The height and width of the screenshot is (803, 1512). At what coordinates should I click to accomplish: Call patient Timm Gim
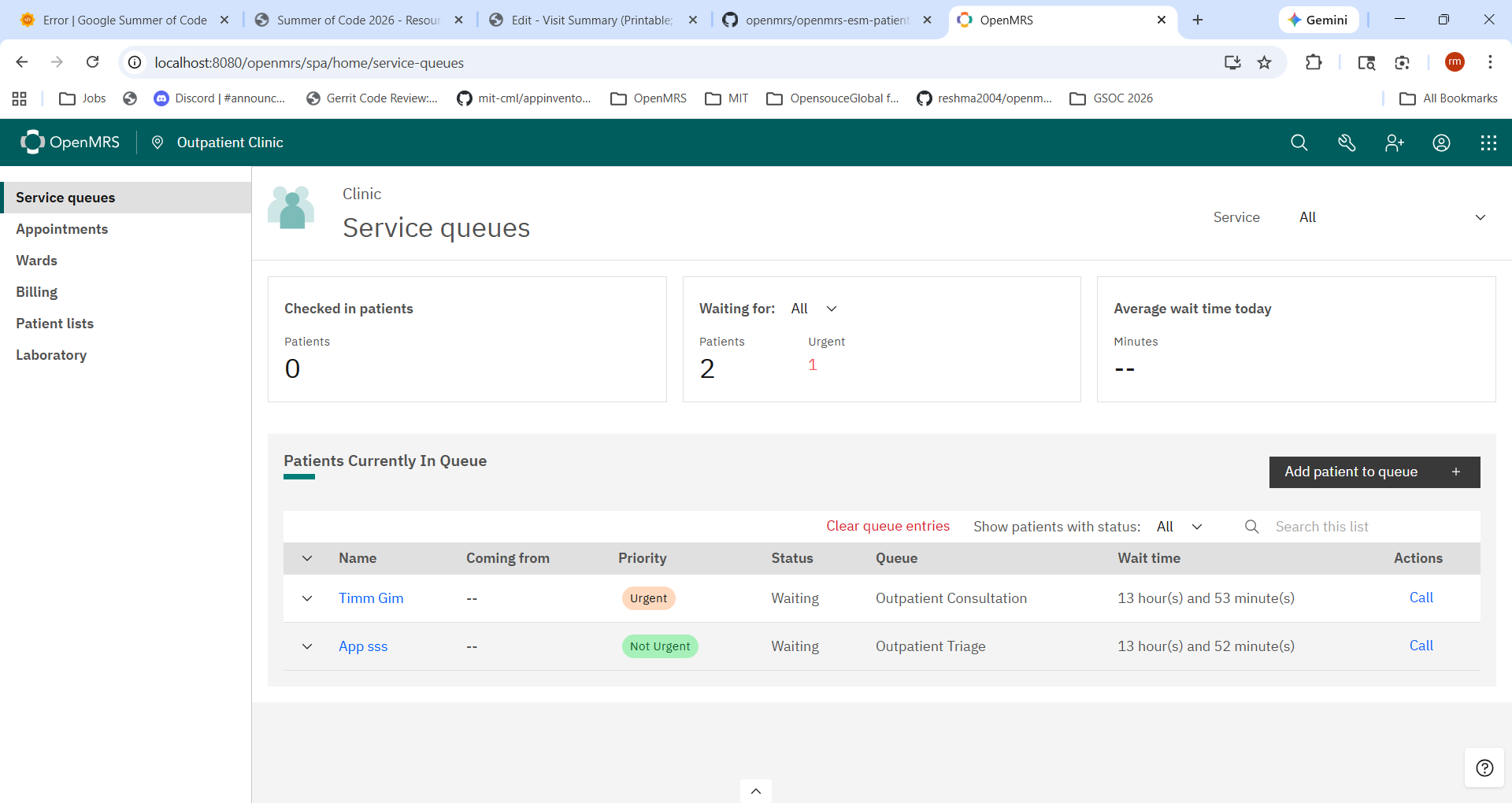point(1421,598)
